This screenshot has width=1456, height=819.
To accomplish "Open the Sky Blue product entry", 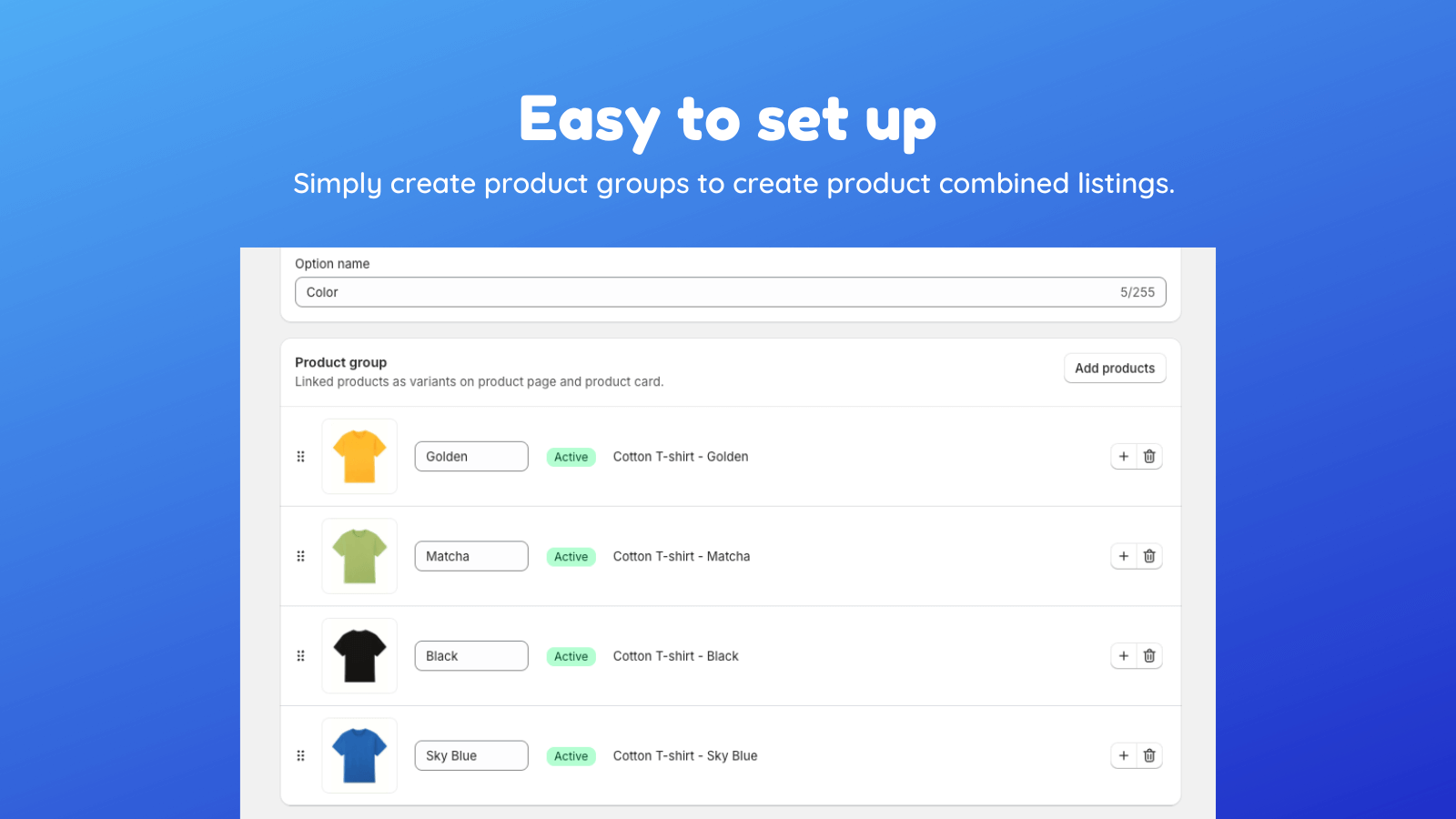I will tap(684, 755).
